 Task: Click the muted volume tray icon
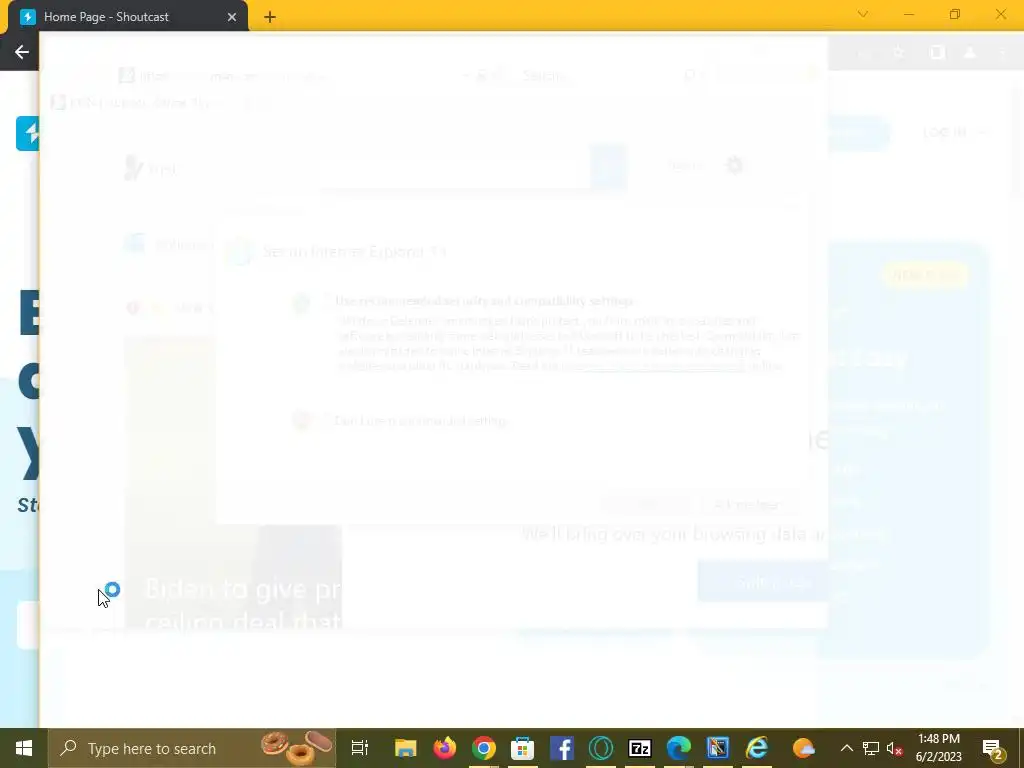tap(895, 748)
